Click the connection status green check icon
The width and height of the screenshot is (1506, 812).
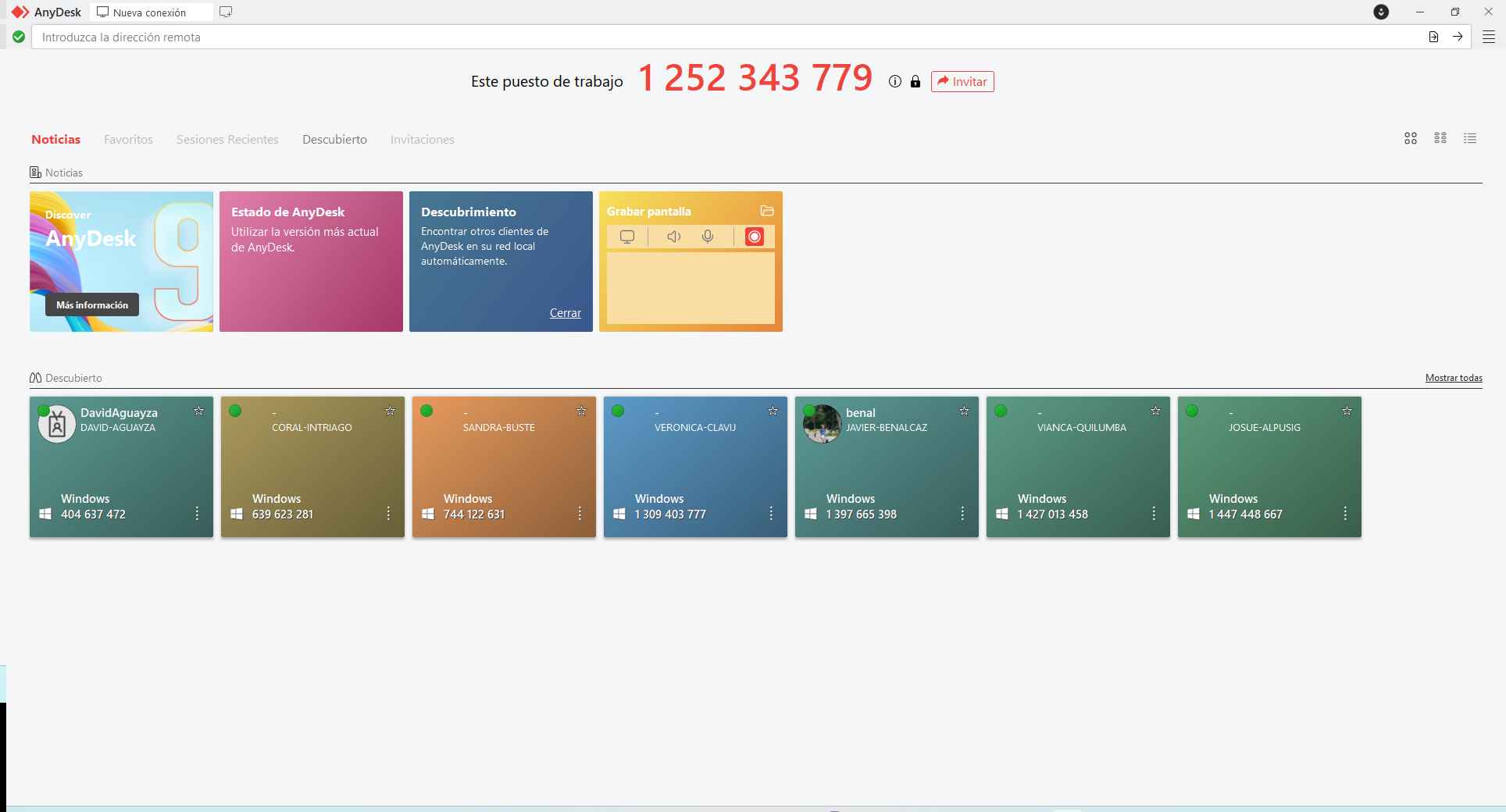(x=19, y=37)
